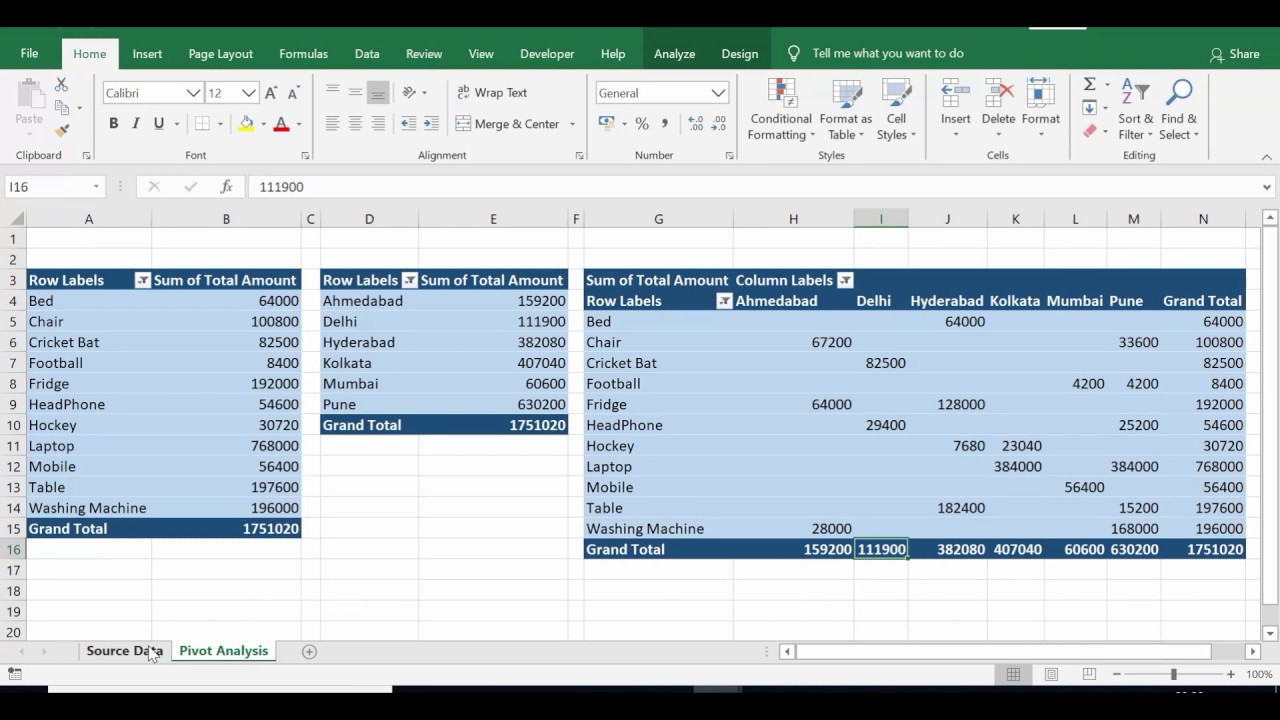Open the Name Box dropdown arrow
This screenshot has height=720, width=1280.
pyautogui.click(x=96, y=187)
